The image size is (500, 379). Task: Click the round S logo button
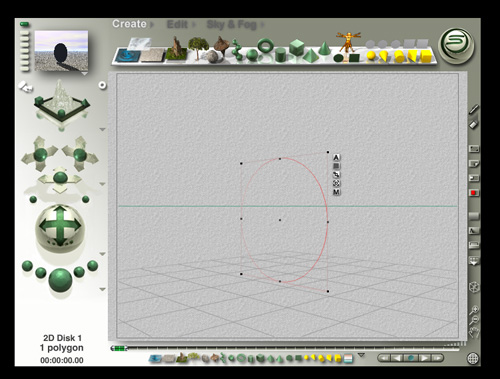(x=456, y=46)
